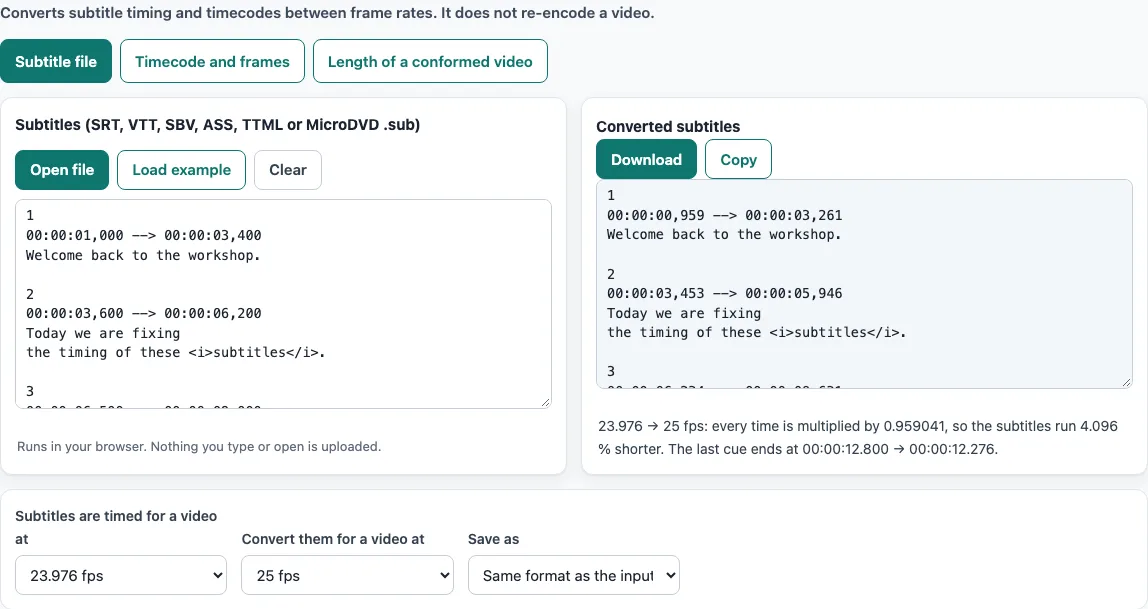The width and height of the screenshot is (1148, 609).
Task: Click inside the subtitle input text area
Action: tap(283, 304)
